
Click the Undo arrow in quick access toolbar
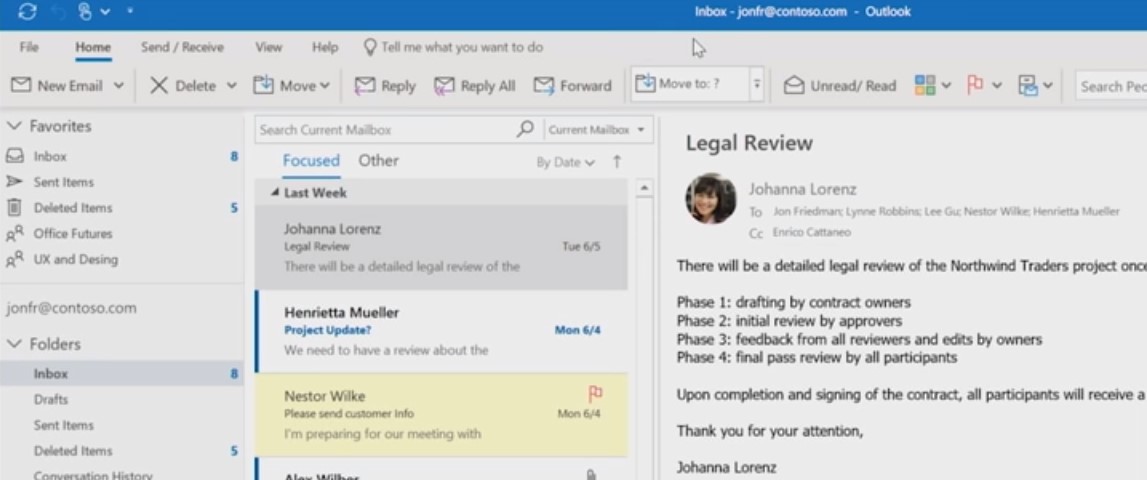point(60,11)
